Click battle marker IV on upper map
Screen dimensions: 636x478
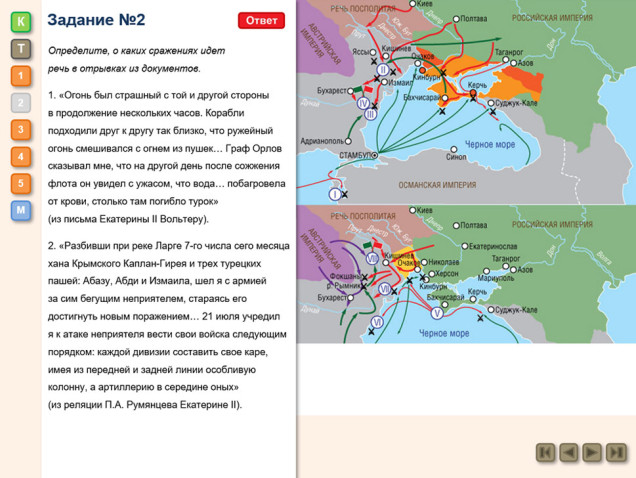pos(364,102)
